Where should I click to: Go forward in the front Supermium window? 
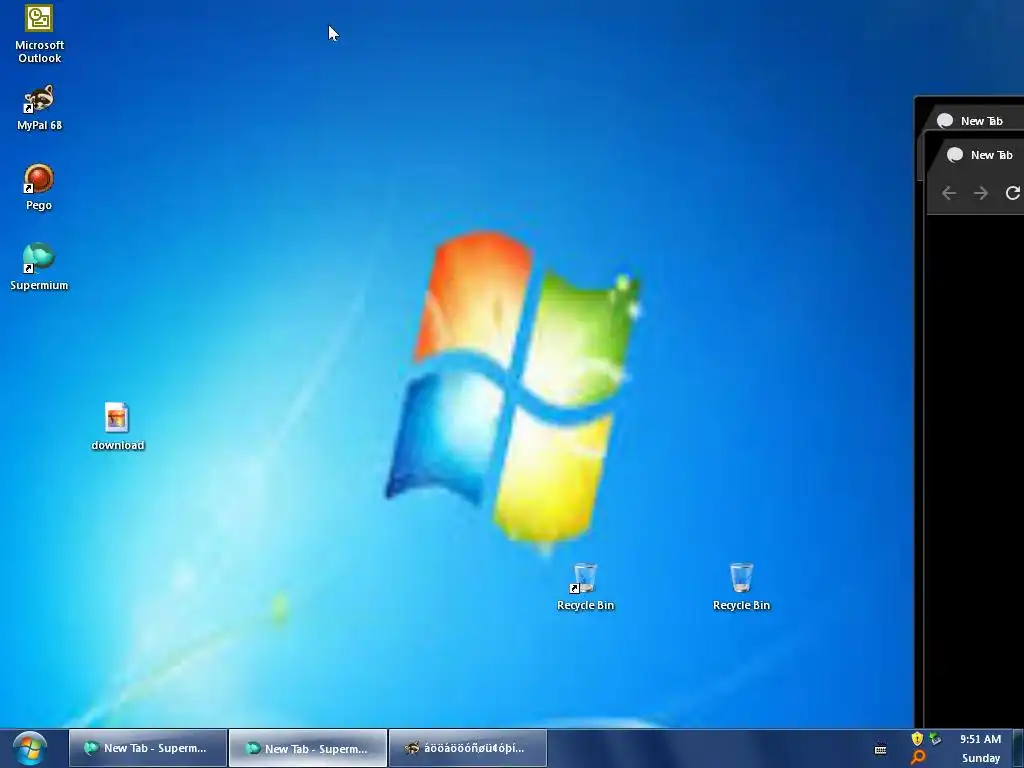click(x=981, y=193)
